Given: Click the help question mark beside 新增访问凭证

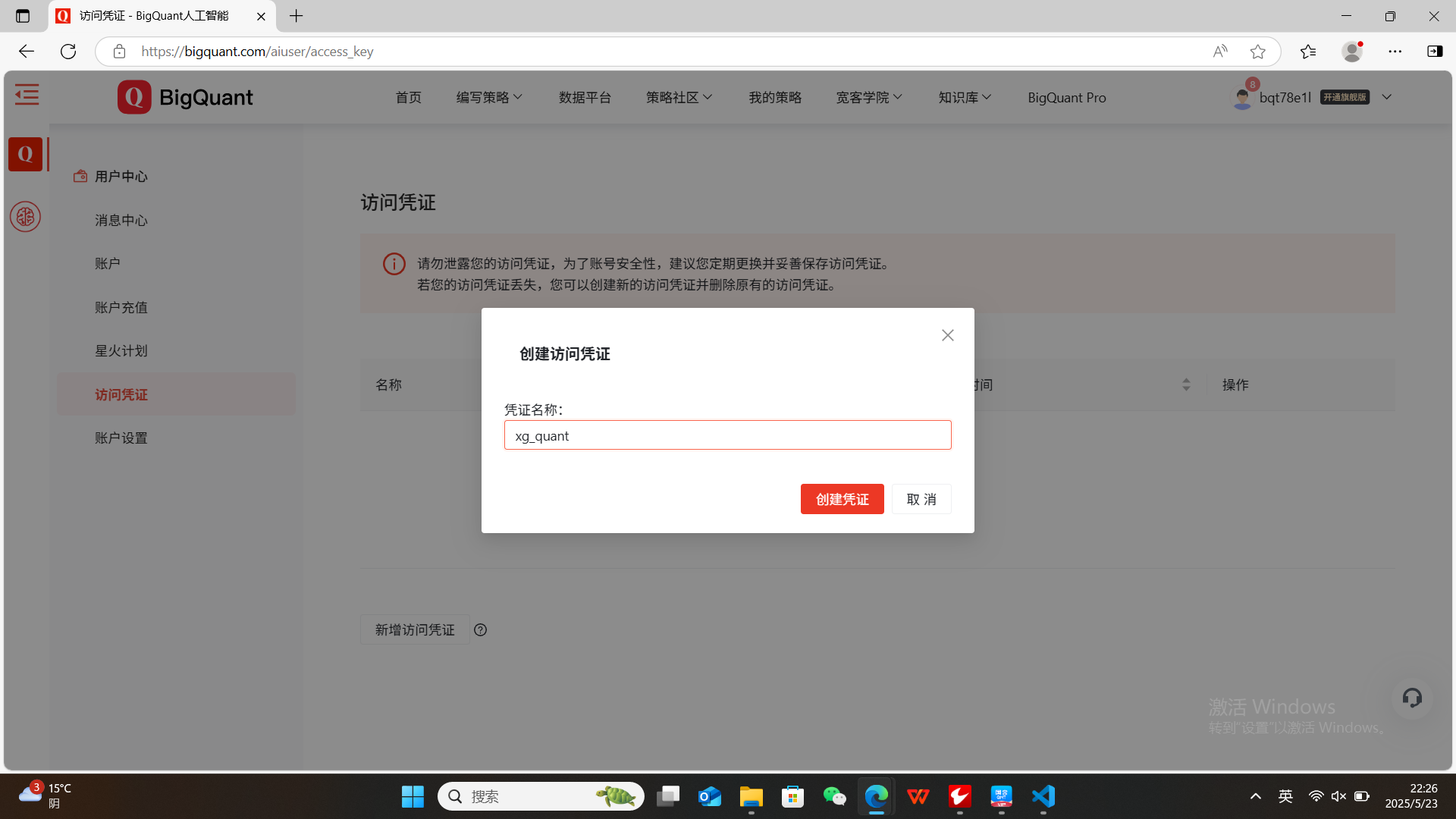Looking at the screenshot, I should [480, 629].
